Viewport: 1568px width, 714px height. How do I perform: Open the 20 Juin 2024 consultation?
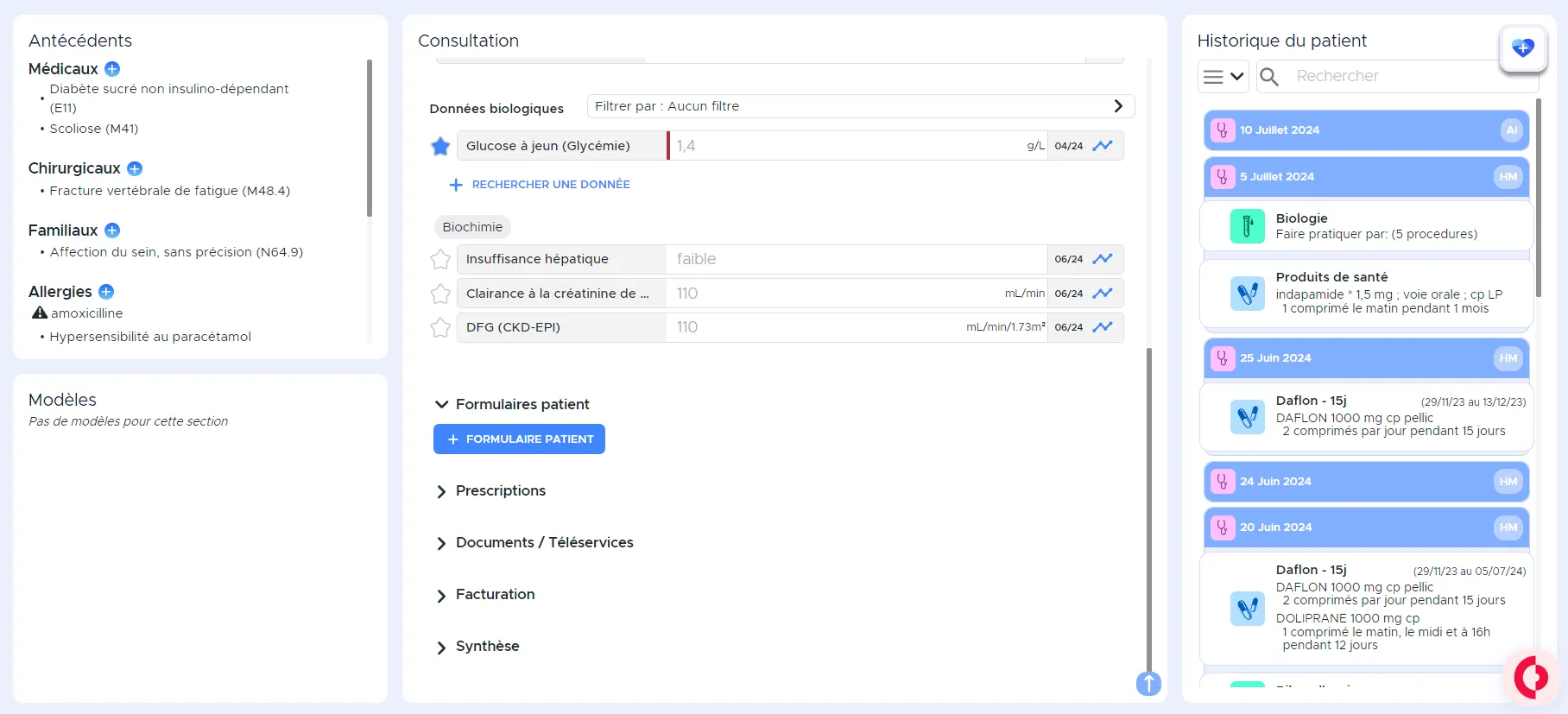click(1367, 528)
